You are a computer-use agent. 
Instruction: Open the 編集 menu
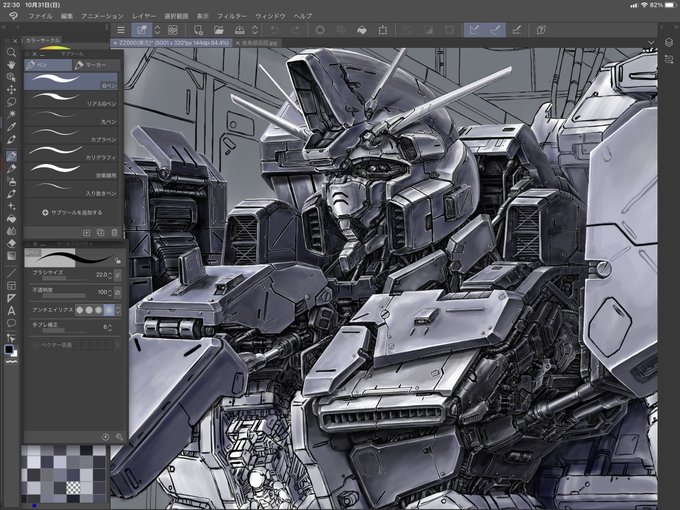tap(67, 16)
